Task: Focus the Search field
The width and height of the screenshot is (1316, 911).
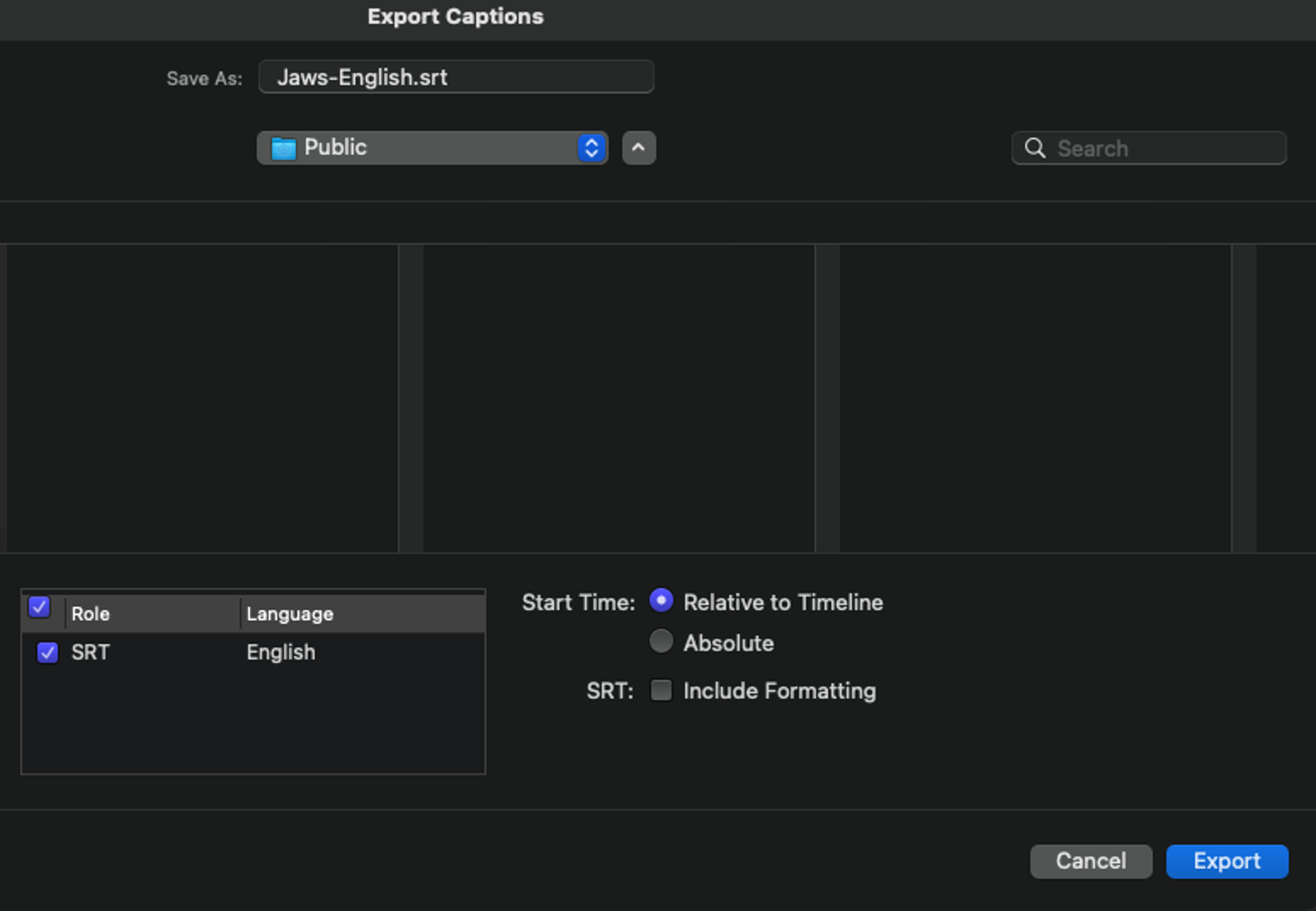Action: (1149, 149)
